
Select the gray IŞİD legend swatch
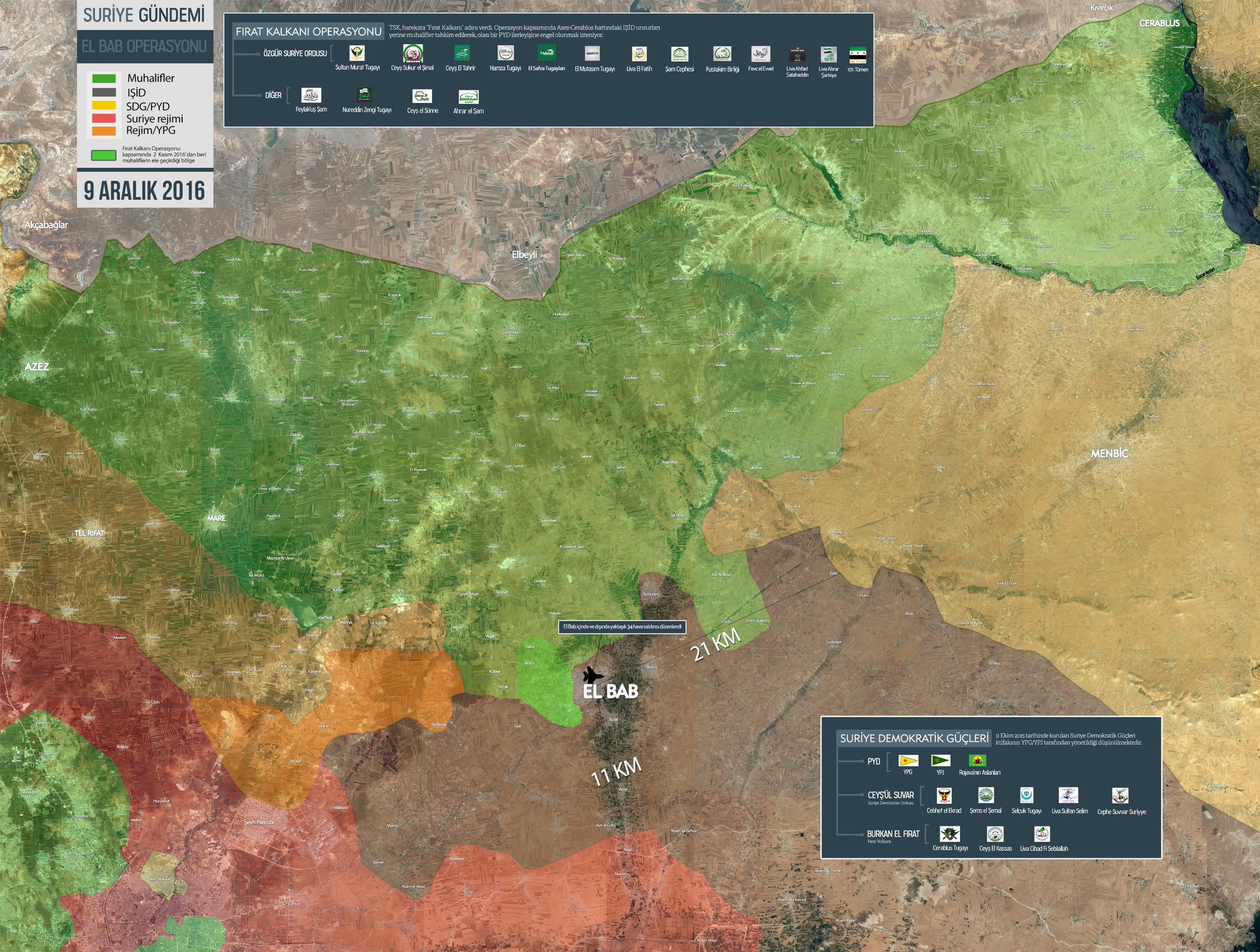pyautogui.click(x=104, y=92)
